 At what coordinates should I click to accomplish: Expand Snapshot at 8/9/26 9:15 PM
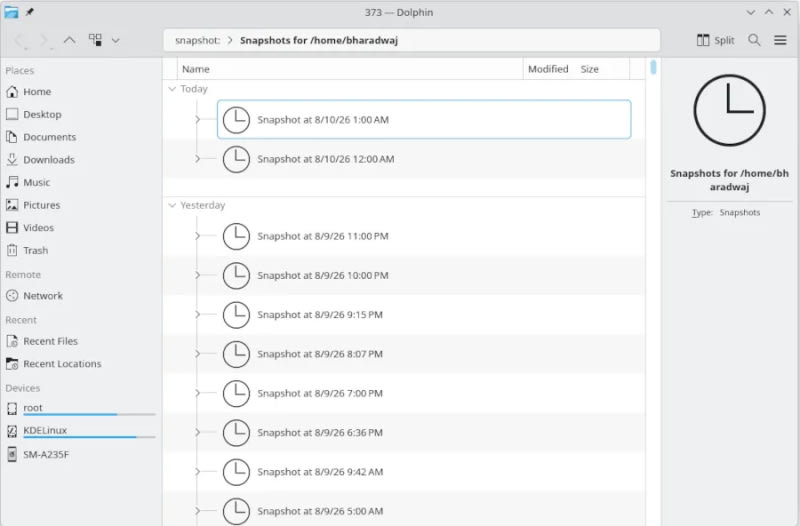(x=197, y=314)
